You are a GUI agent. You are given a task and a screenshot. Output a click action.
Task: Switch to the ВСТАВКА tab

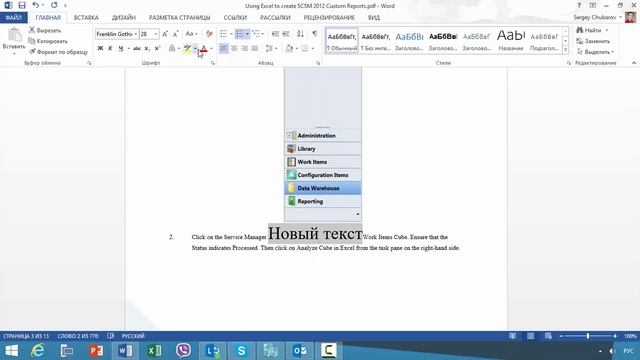tap(86, 18)
